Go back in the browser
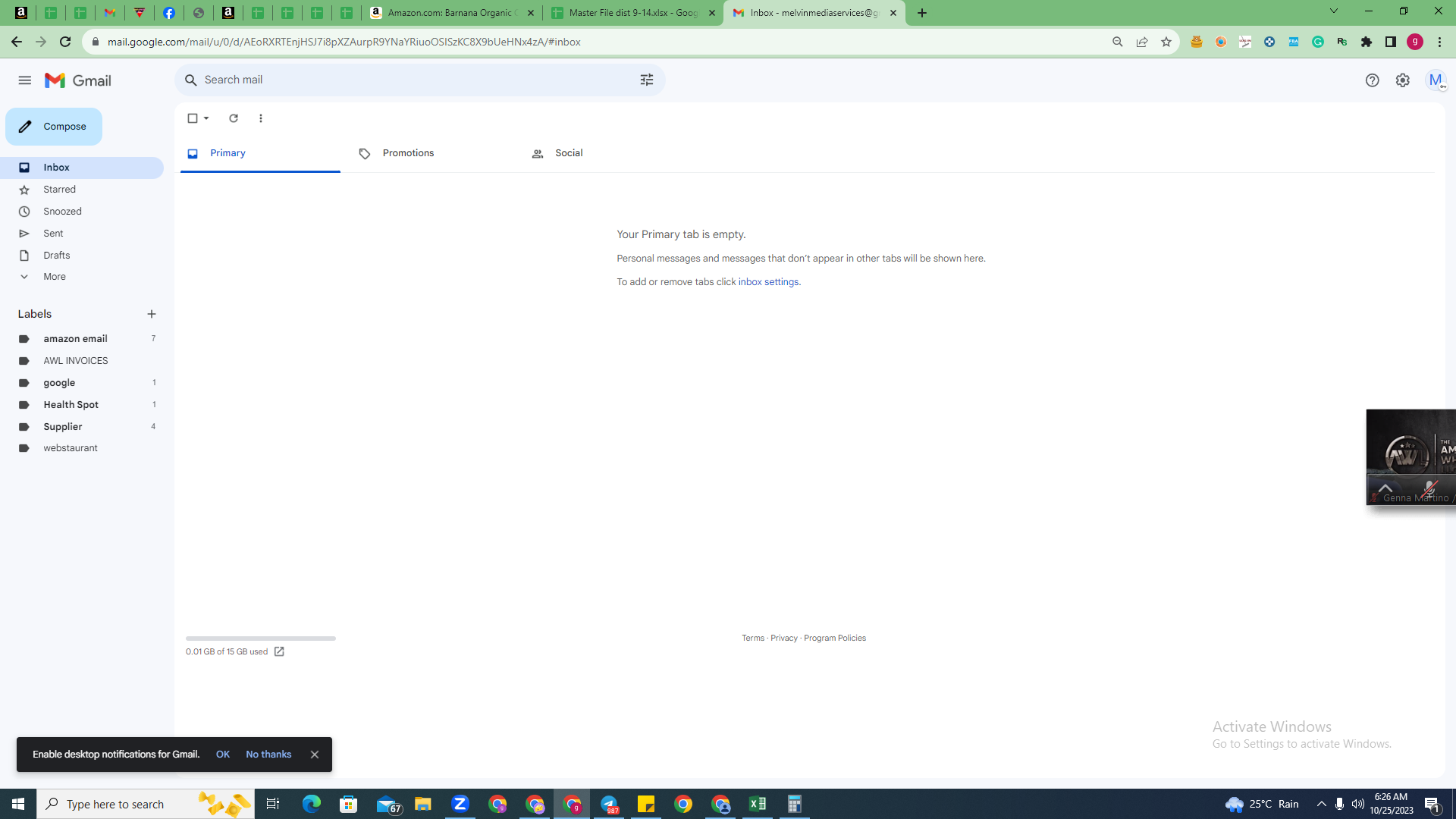Image resolution: width=1456 pixels, height=819 pixels. (x=17, y=42)
